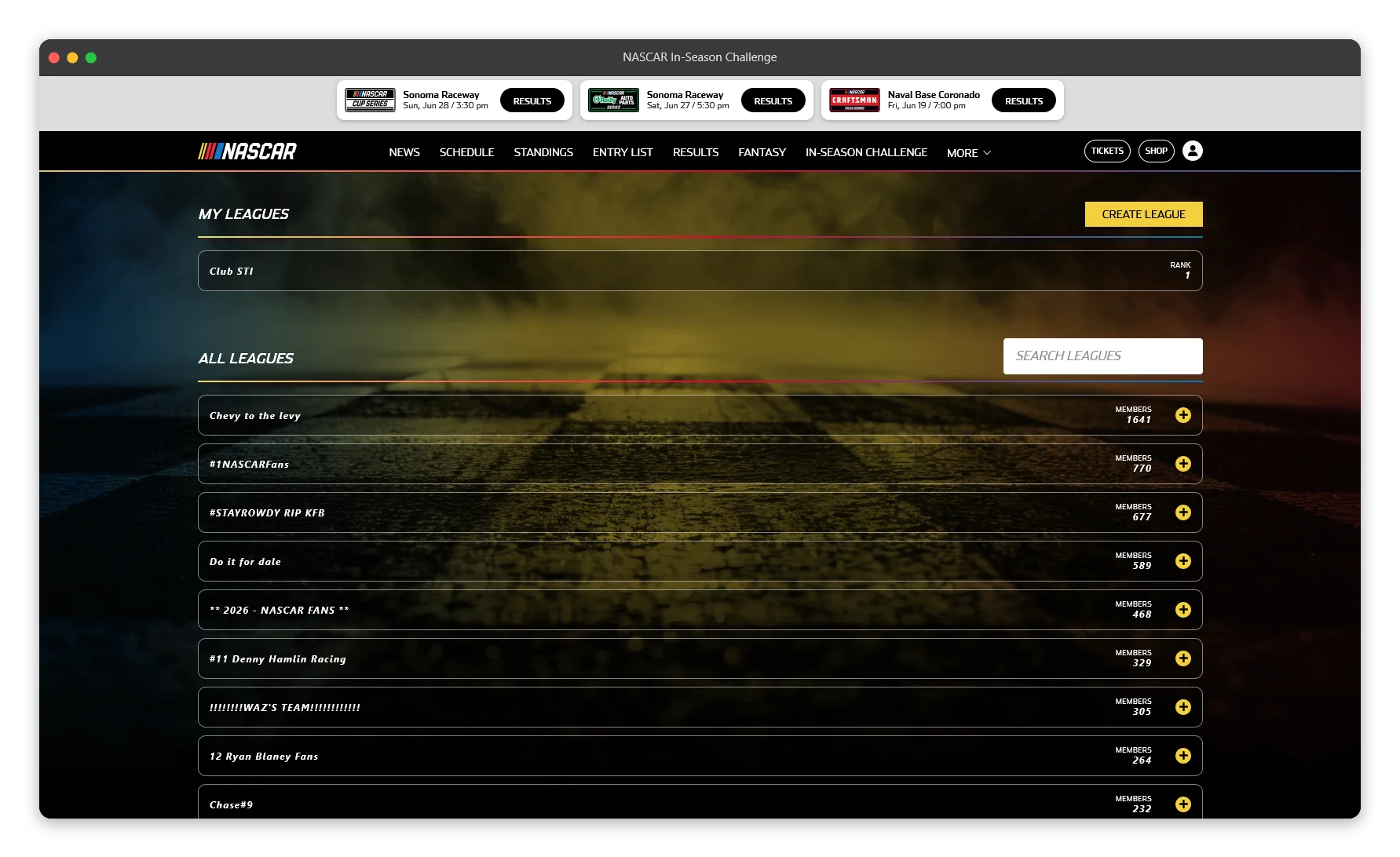Click the SEARCH LEAGUES input field
1400x857 pixels.
[1102, 356]
